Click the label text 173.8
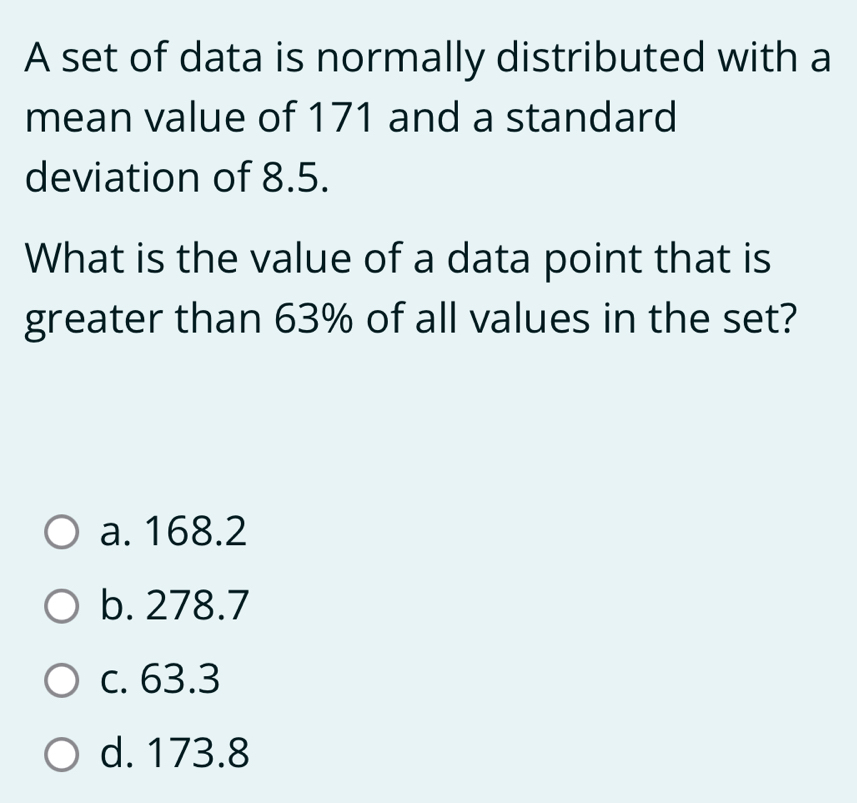This screenshot has height=803, width=857. pos(198,755)
